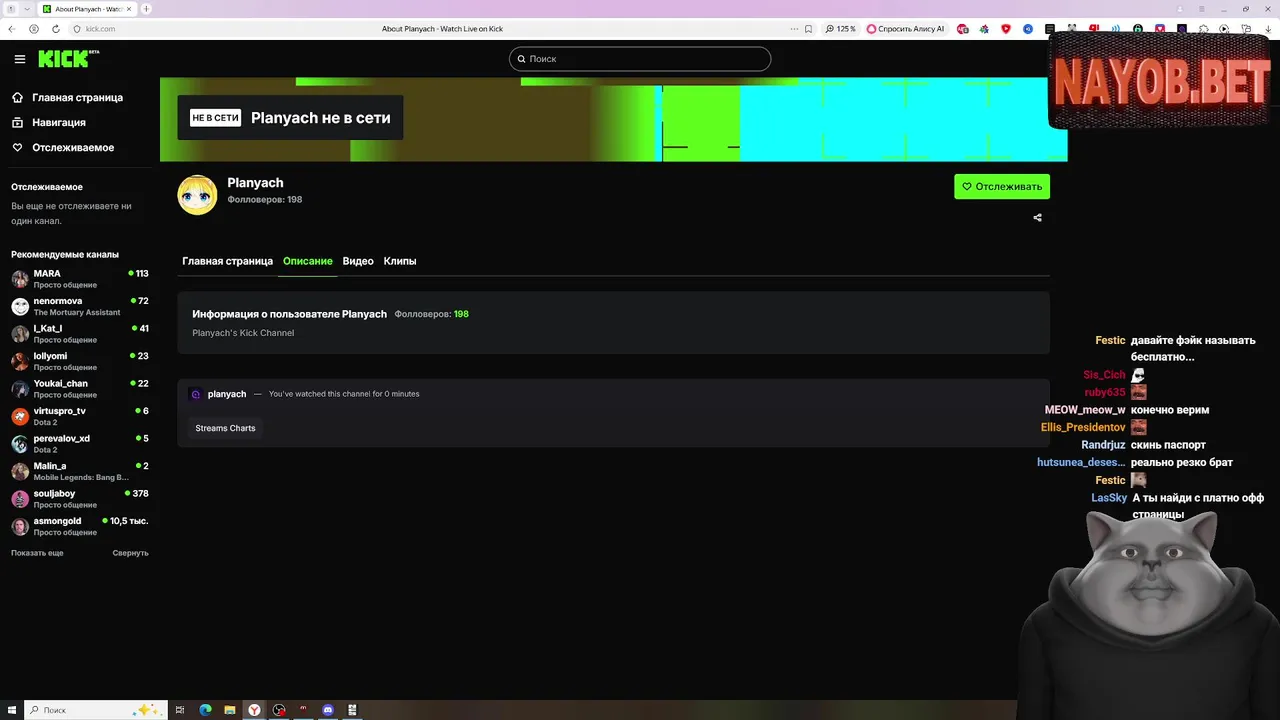The height and width of the screenshot is (720, 1280).
Task: Open the MARA recommended channel
Action: point(80,279)
